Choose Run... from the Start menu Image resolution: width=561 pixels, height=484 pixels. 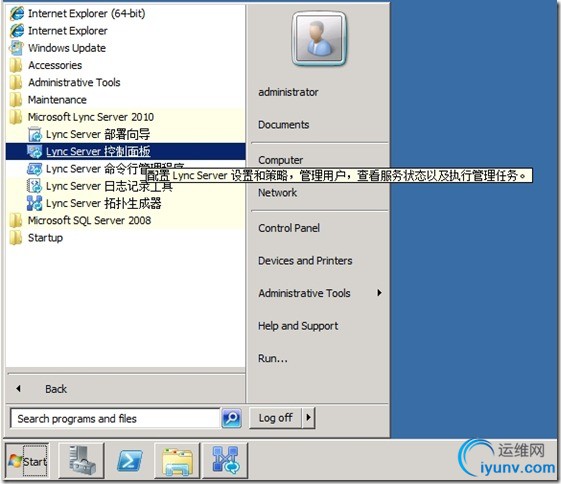point(273,358)
